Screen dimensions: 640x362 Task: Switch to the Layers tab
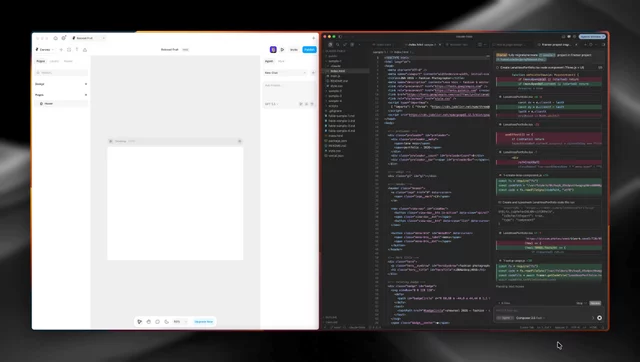[54, 61]
